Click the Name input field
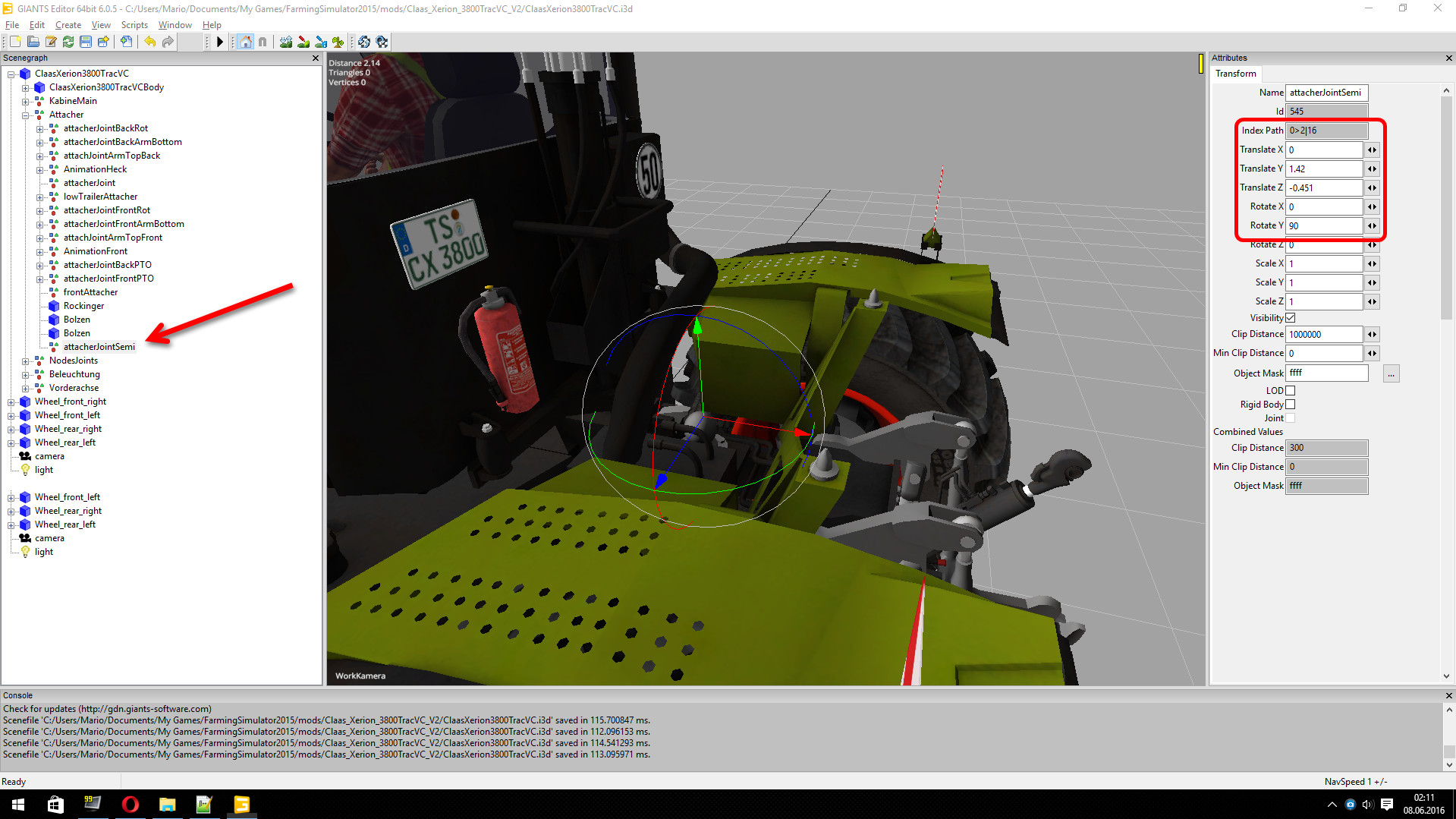 pos(1325,93)
